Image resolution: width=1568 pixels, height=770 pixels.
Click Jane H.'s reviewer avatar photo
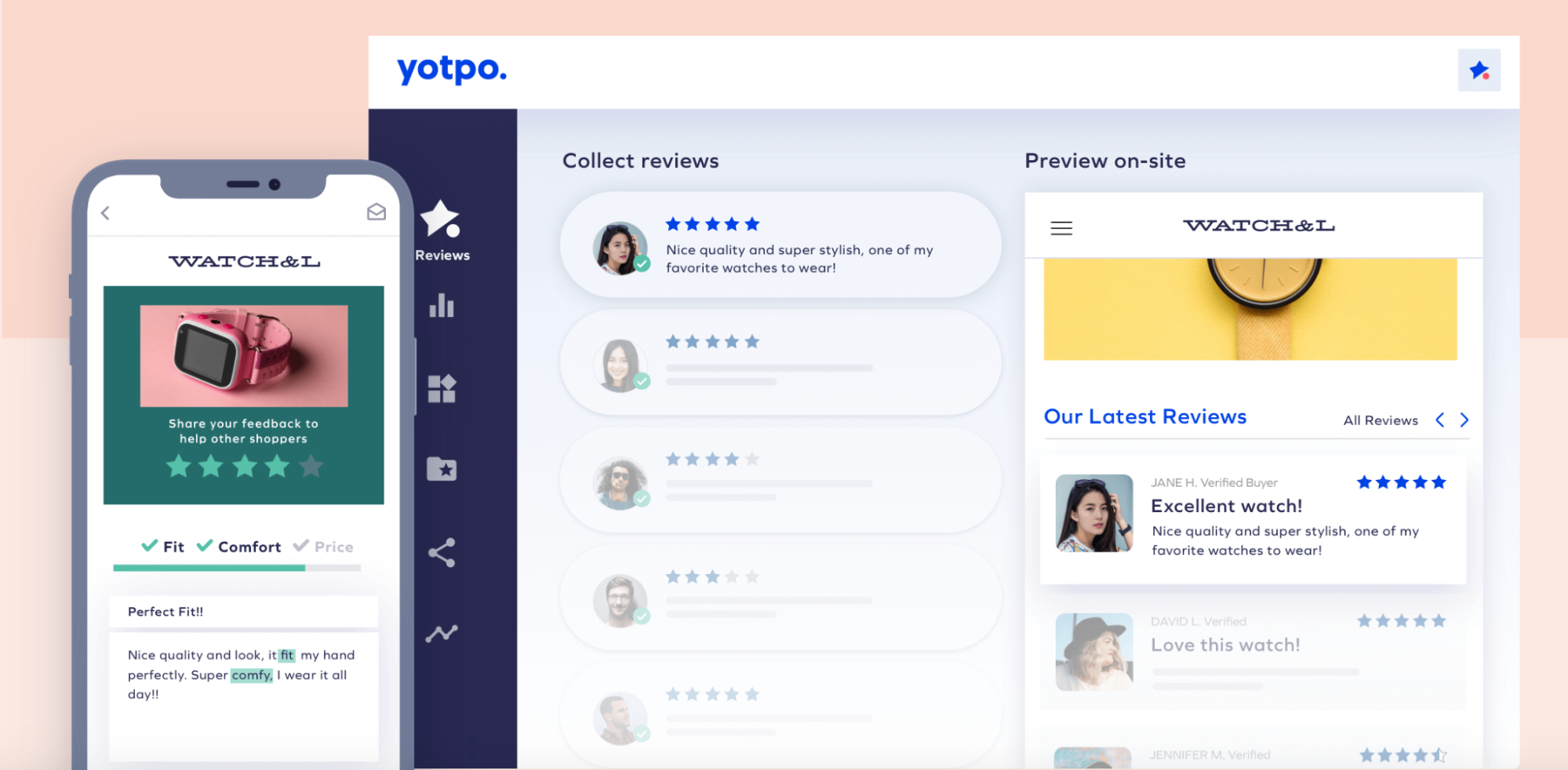1095,514
